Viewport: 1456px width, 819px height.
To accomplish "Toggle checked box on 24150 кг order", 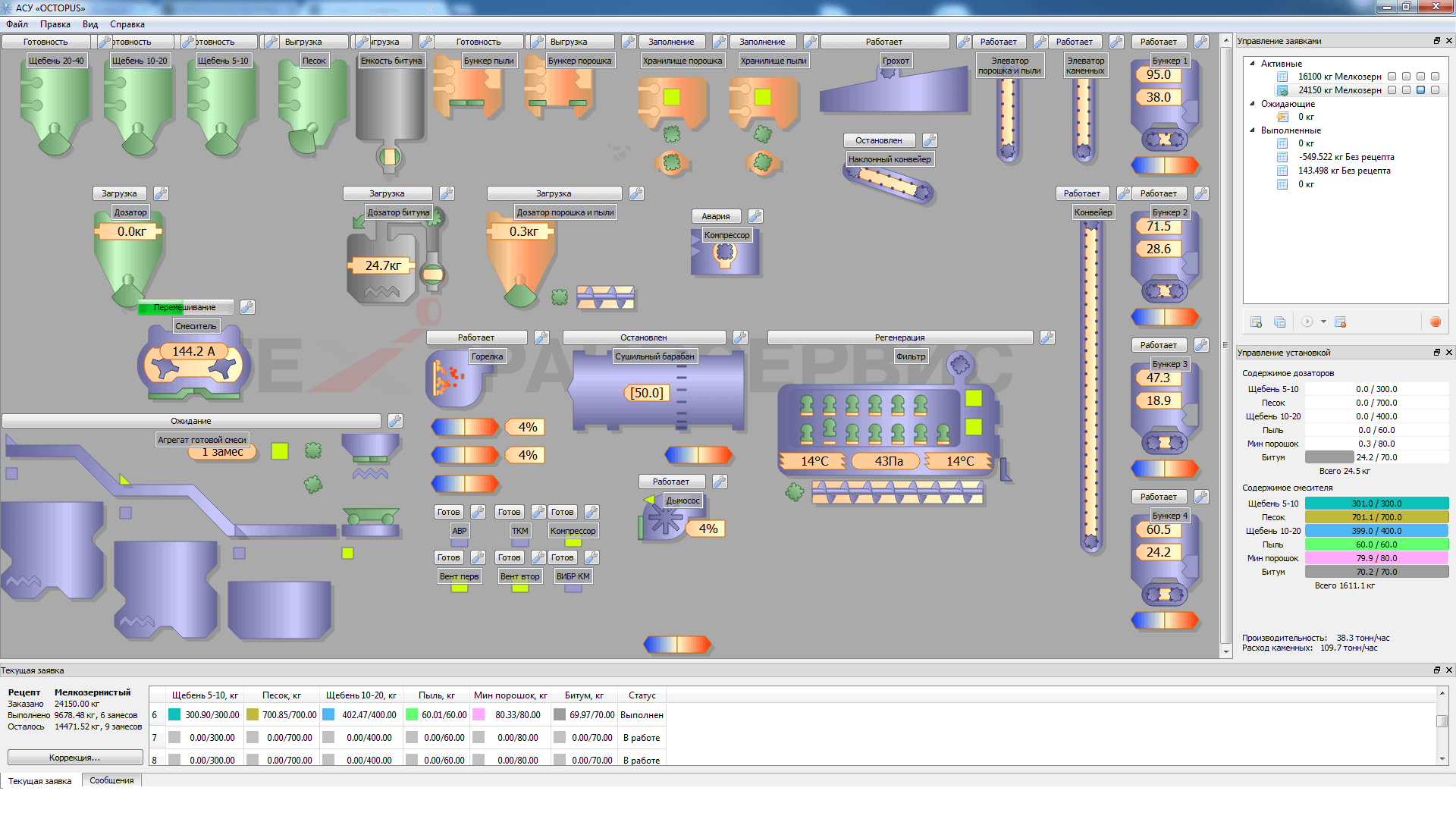I will pos(1421,90).
